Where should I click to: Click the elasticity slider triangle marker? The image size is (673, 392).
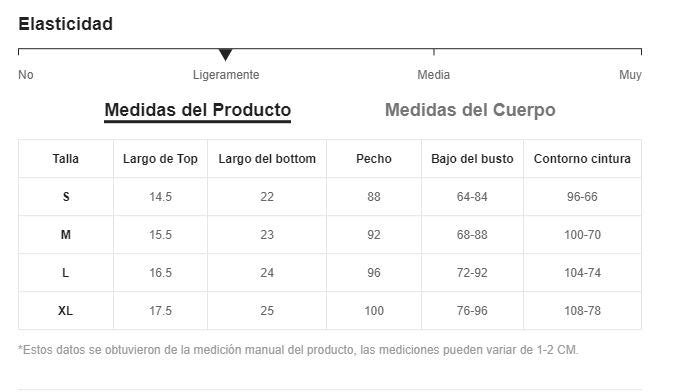225,55
